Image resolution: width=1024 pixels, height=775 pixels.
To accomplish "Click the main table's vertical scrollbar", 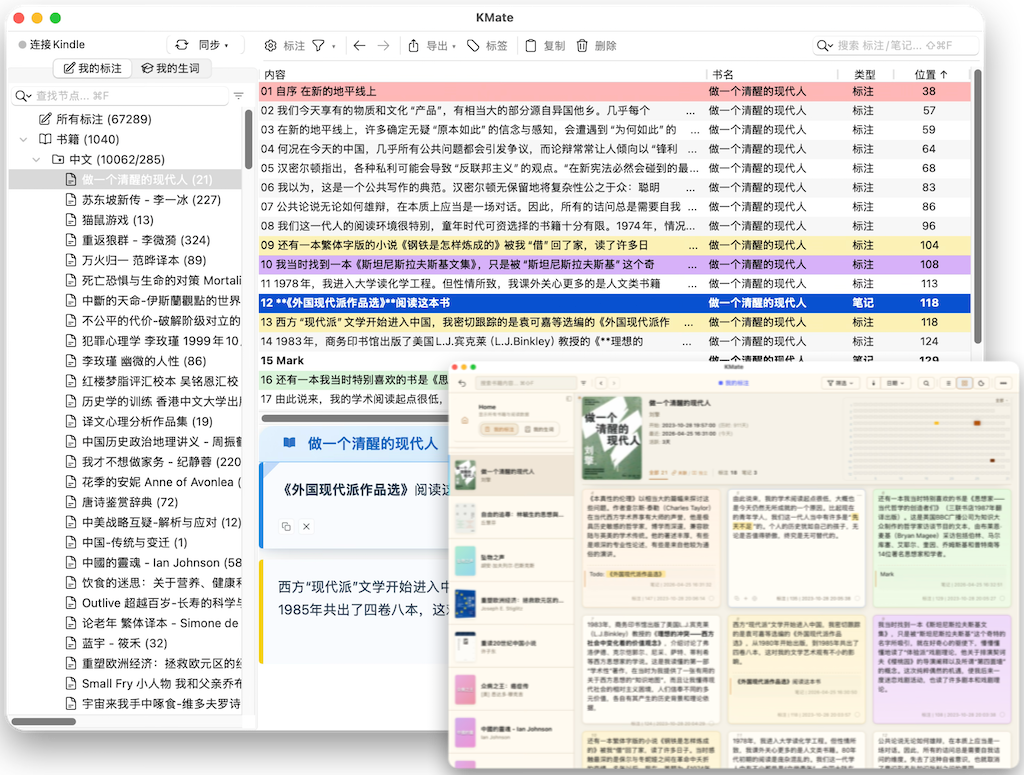I will 978,206.
